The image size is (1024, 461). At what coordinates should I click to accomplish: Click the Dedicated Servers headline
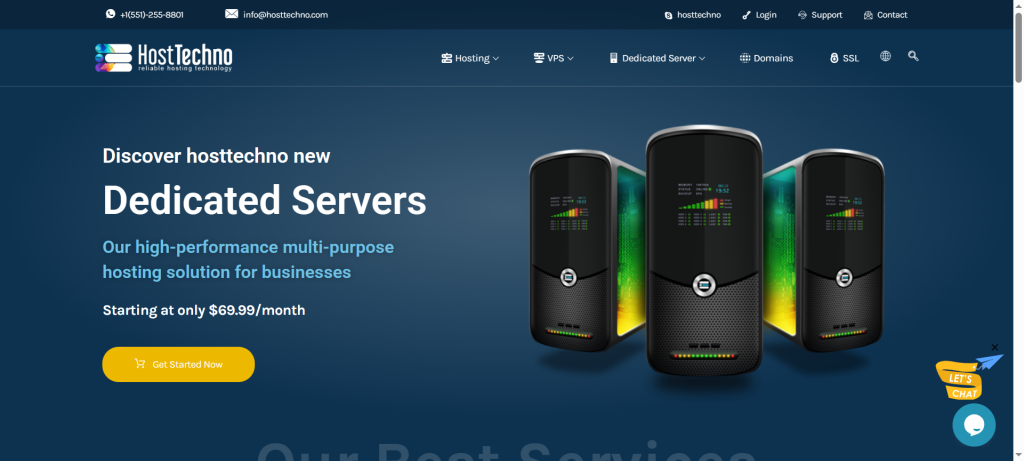click(264, 200)
